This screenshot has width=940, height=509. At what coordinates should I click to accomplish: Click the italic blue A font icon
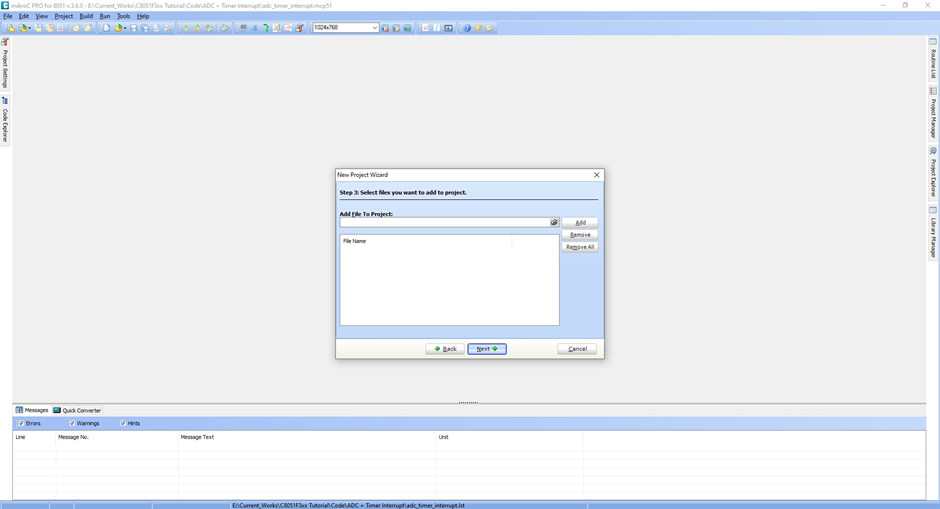[254, 28]
